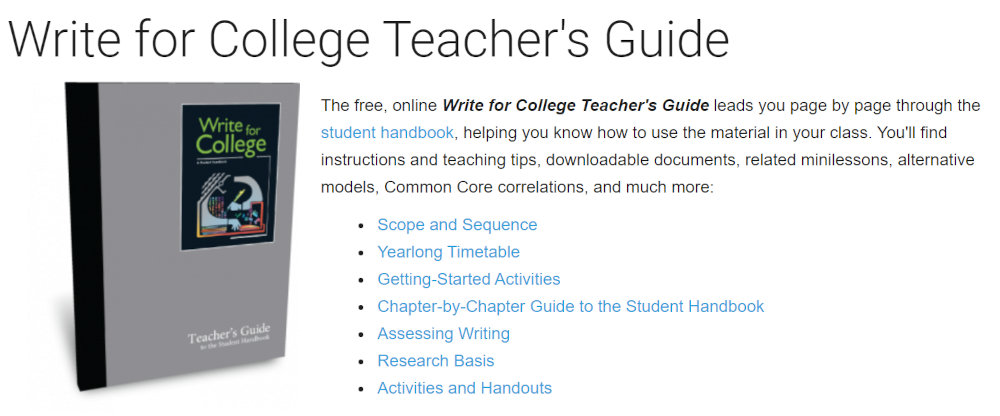Follow the student handbook link in the paragraph

pos(387,133)
